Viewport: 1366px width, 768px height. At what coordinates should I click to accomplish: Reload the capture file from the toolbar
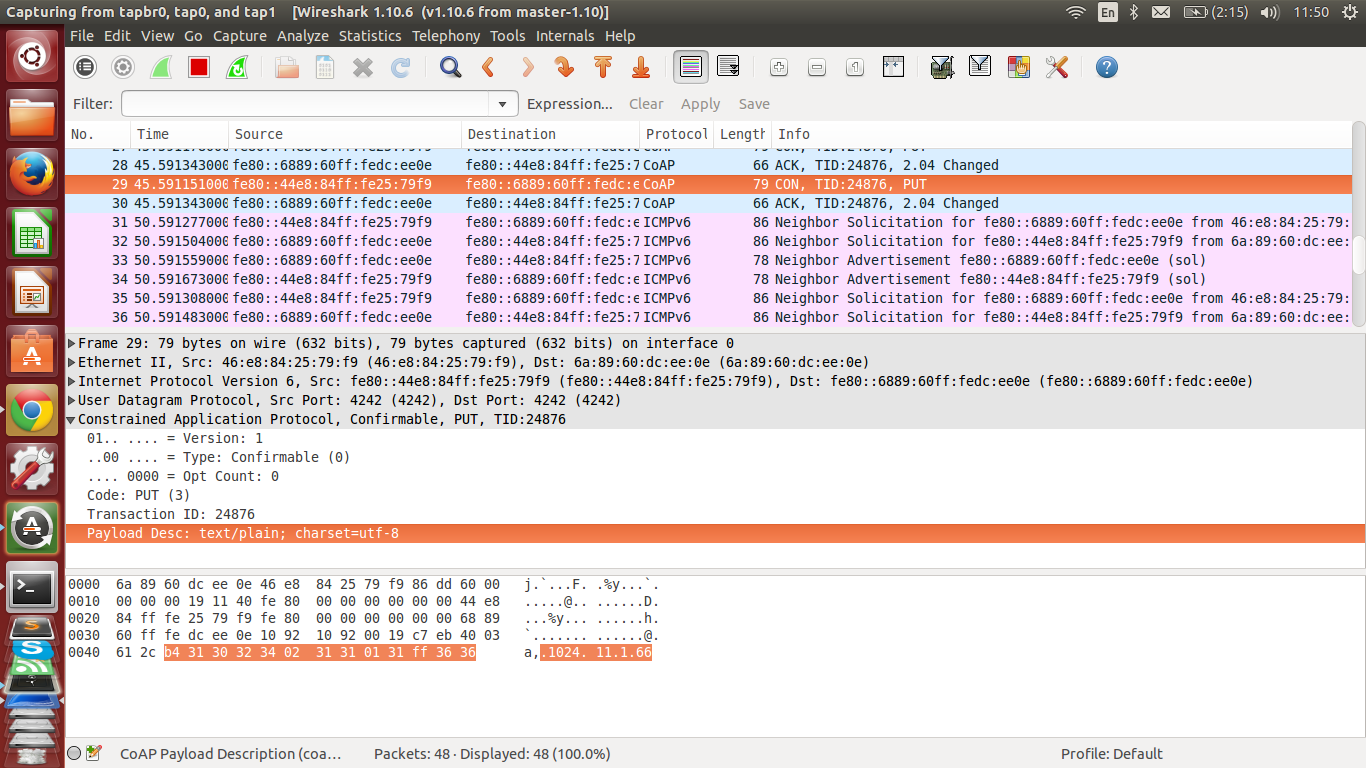pos(401,67)
